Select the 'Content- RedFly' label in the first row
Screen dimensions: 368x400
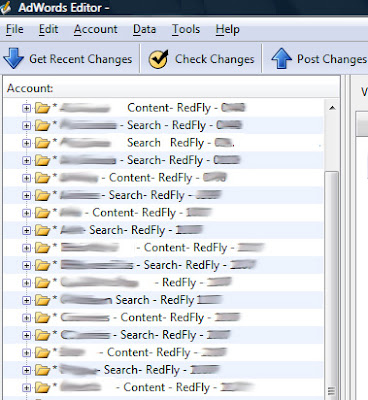[x=169, y=108]
